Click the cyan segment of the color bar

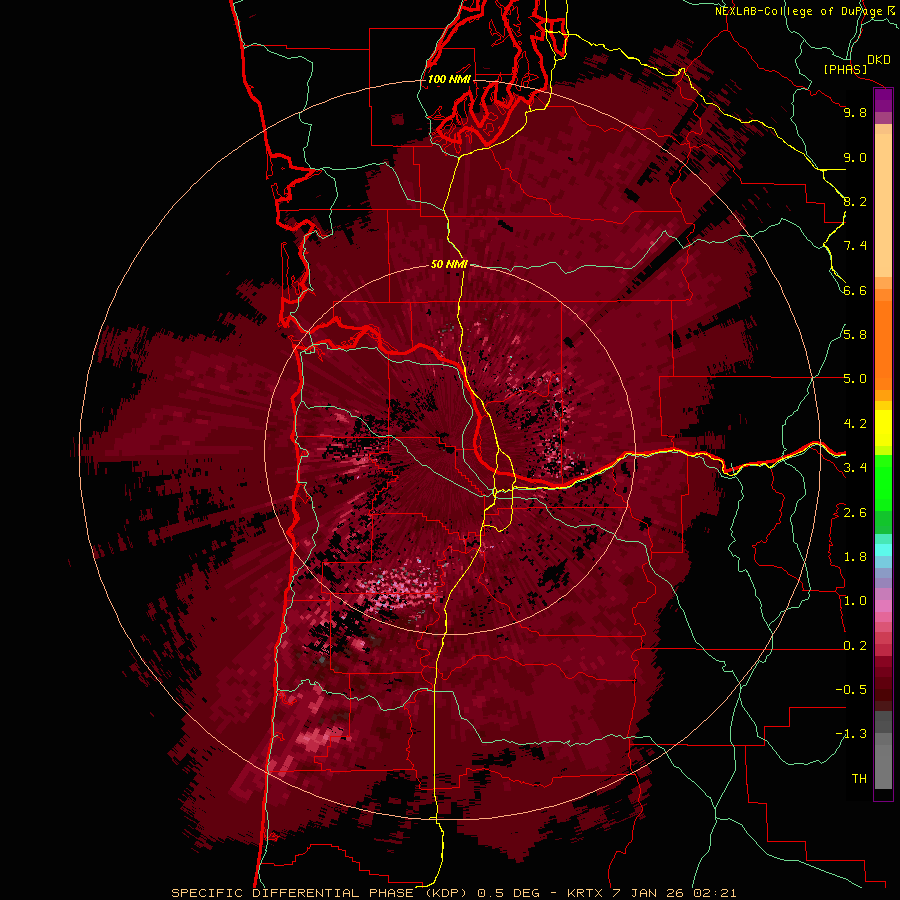883,550
